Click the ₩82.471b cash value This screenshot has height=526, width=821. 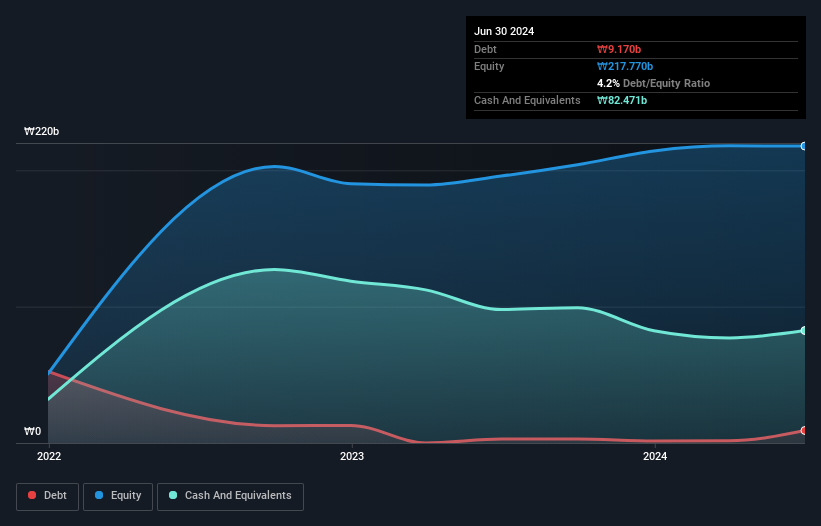pos(622,100)
